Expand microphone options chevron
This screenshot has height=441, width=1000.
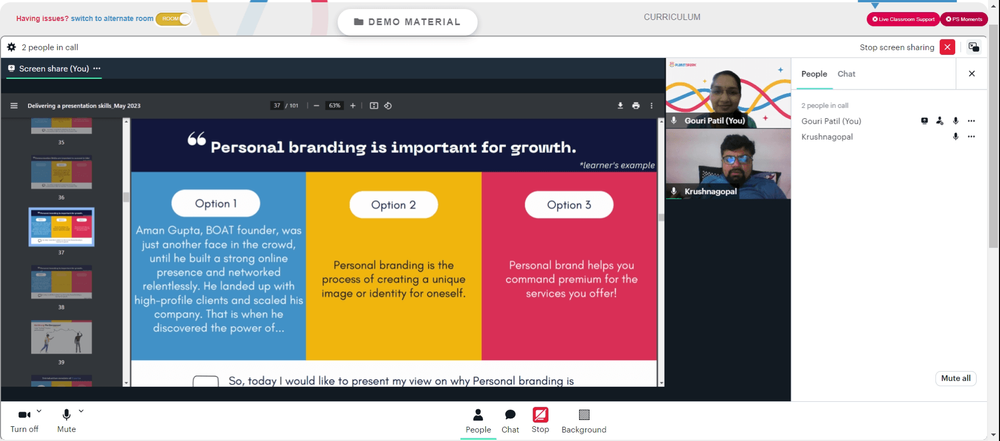click(x=81, y=411)
